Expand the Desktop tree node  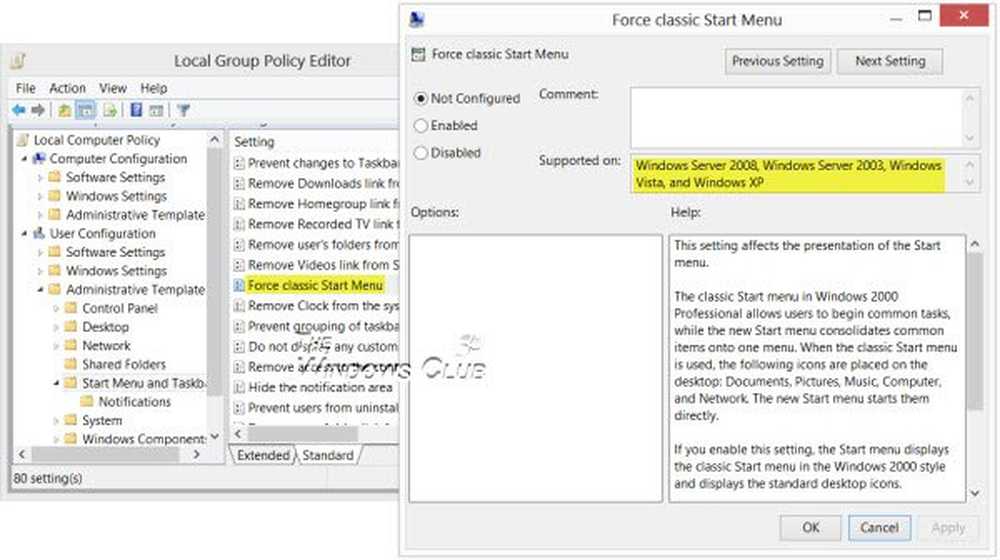coord(56,327)
